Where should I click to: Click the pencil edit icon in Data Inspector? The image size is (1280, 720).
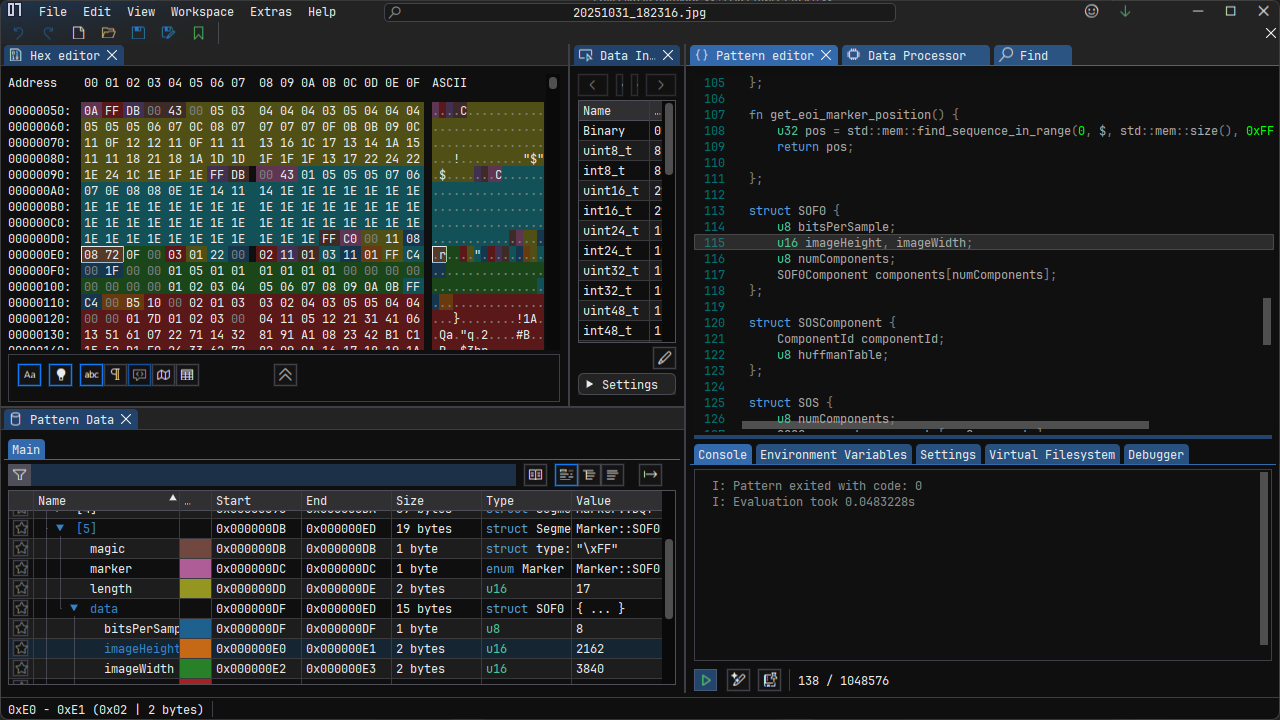pyautogui.click(x=664, y=357)
